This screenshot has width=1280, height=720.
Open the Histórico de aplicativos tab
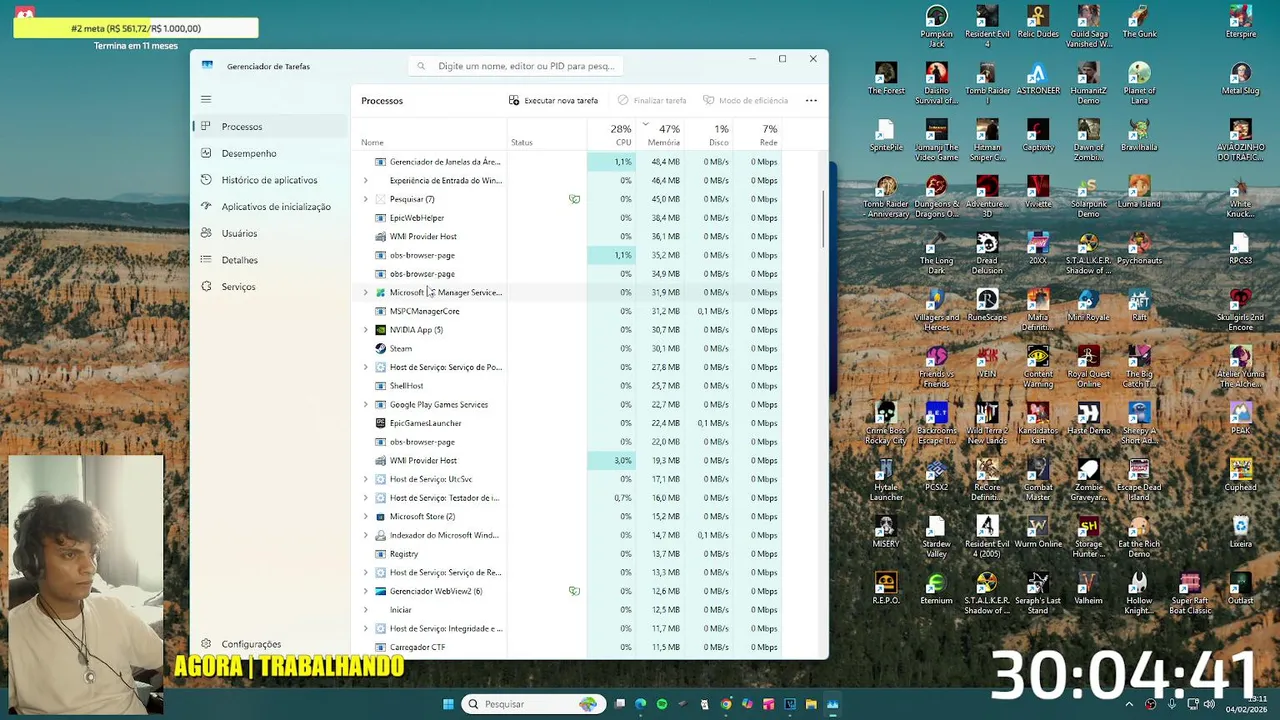pyautogui.click(x=269, y=180)
